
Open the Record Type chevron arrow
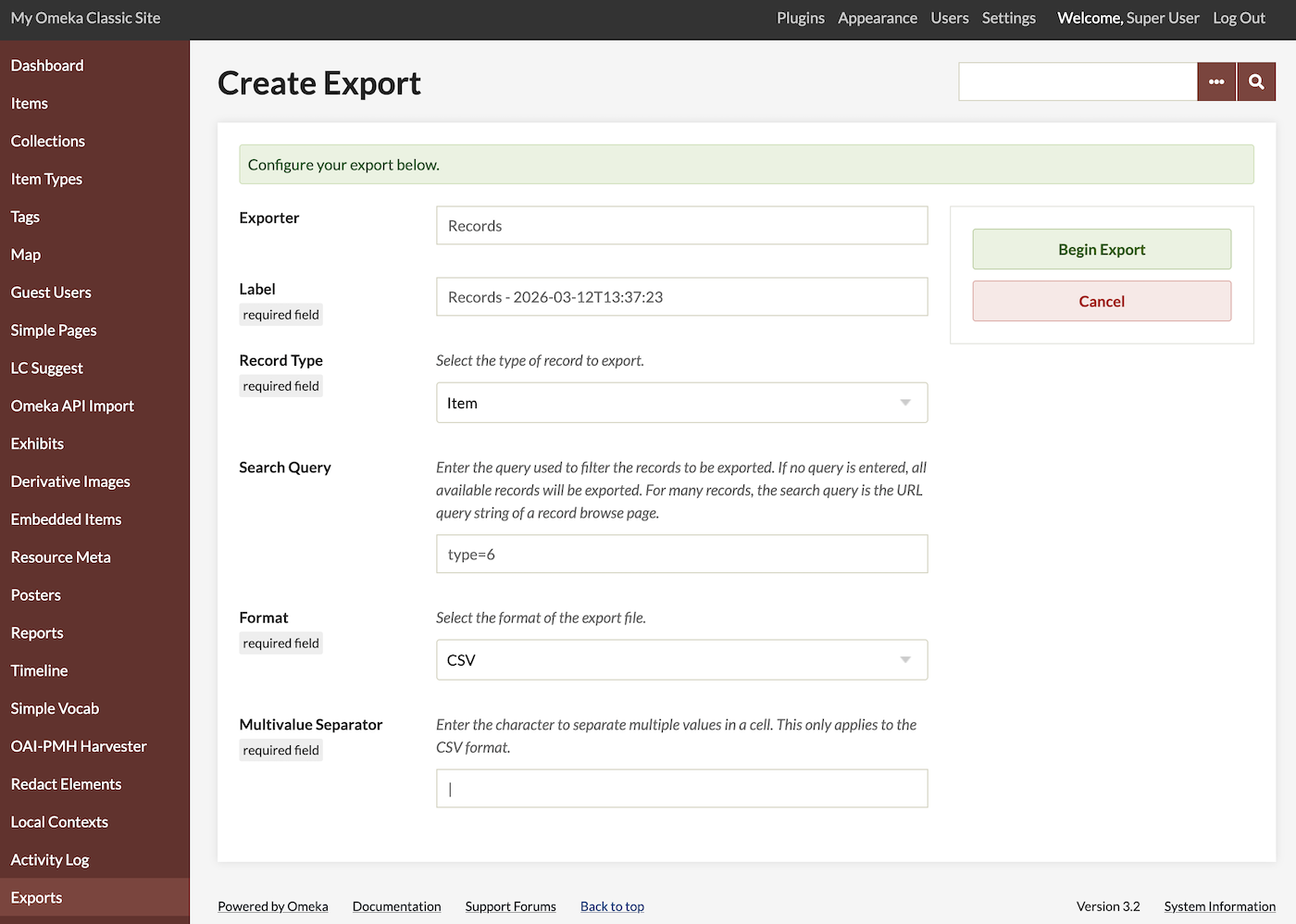point(904,402)
